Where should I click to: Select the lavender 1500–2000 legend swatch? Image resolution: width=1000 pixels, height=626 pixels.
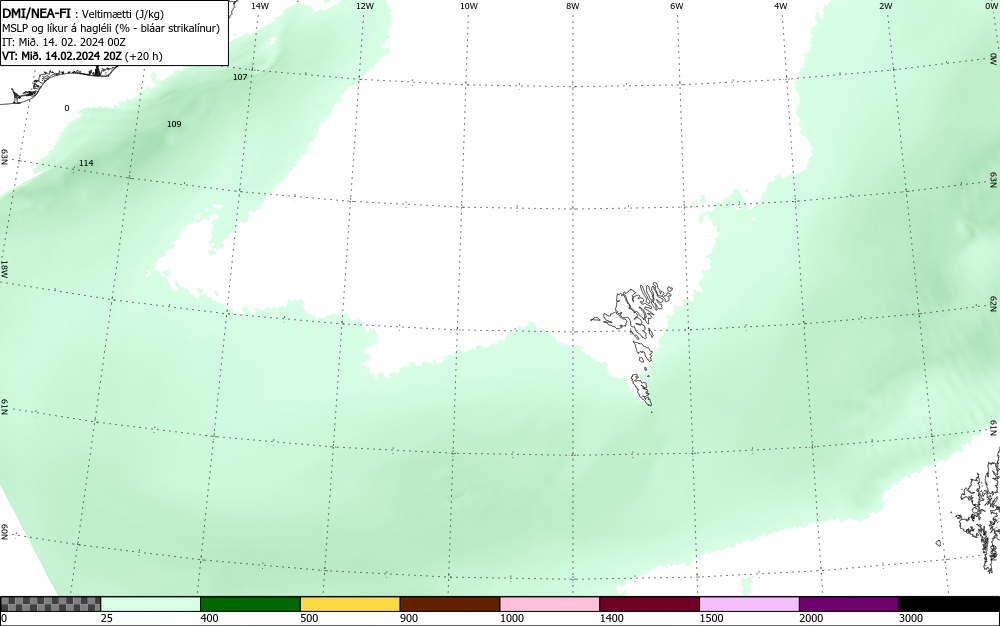[749, 604]
